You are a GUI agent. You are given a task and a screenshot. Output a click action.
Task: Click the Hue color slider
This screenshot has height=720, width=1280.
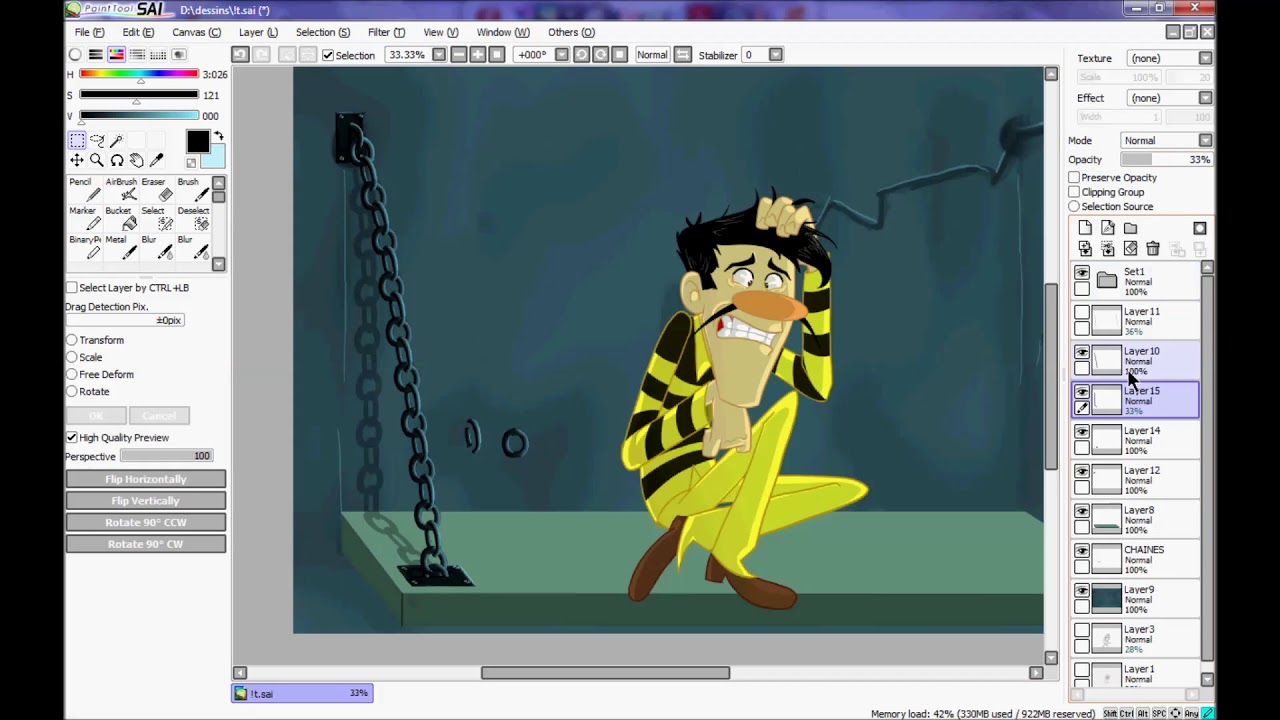click(x=138, y=74)
